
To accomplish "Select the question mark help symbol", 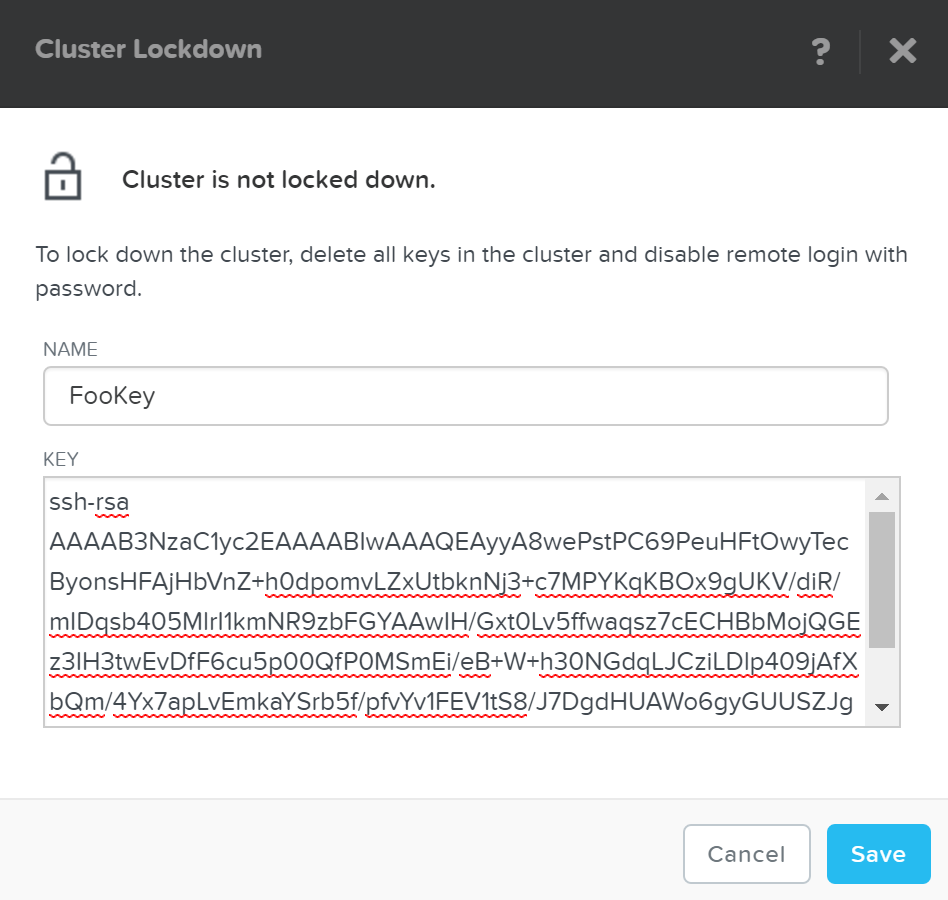I will 820,52.
